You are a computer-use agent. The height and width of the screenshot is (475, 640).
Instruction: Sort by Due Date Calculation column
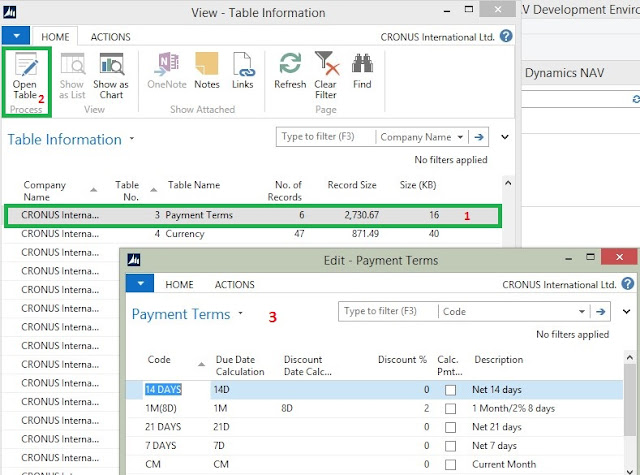[240, 366]
